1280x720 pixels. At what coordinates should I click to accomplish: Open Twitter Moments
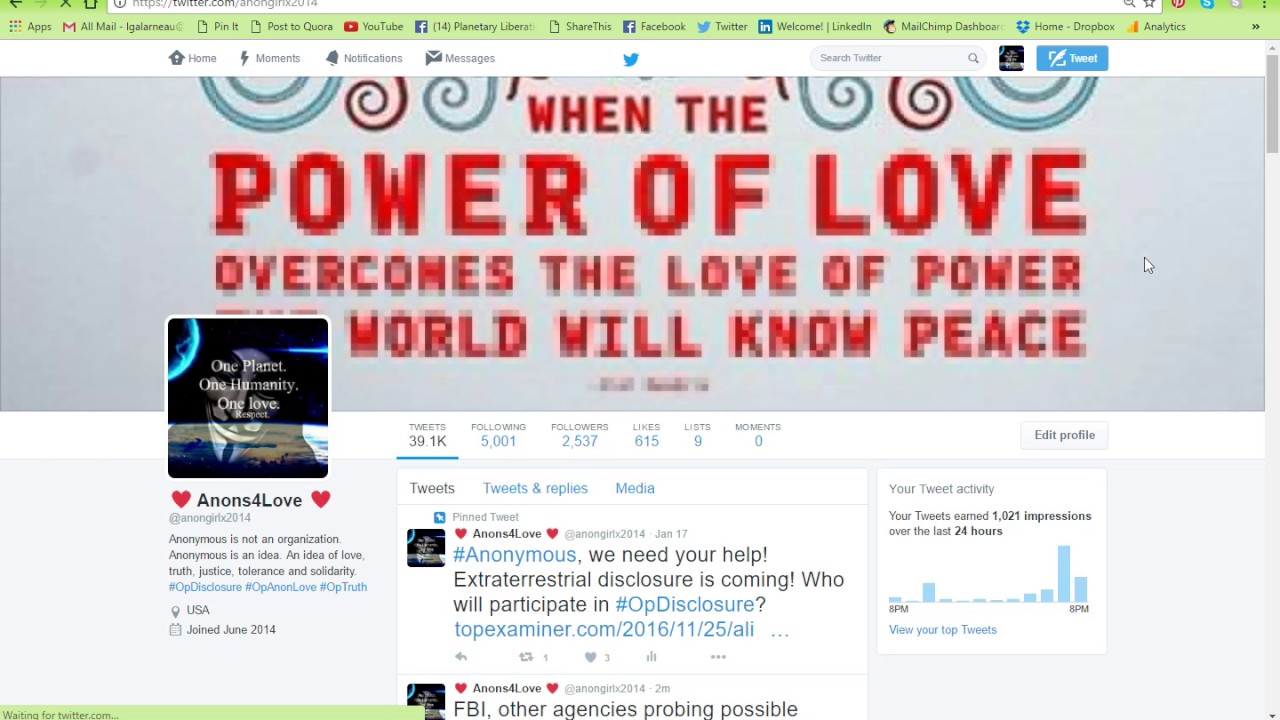[269, 58]
